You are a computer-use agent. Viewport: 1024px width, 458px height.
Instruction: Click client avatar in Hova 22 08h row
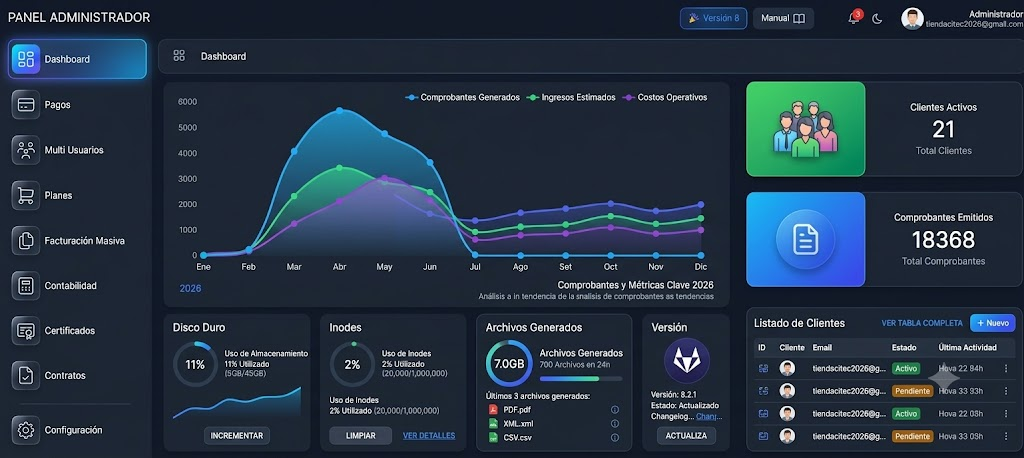click(788, 414)
